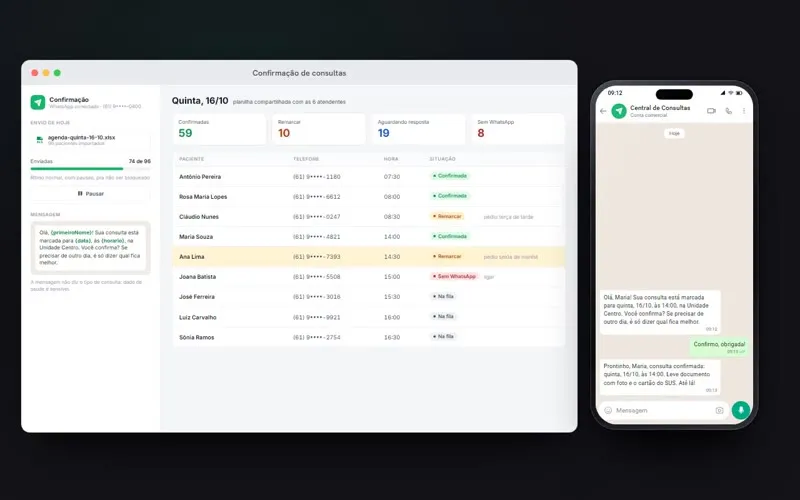
Task: Tap the Central de Consultas profile avatar
Action: [x=619, y=111]
